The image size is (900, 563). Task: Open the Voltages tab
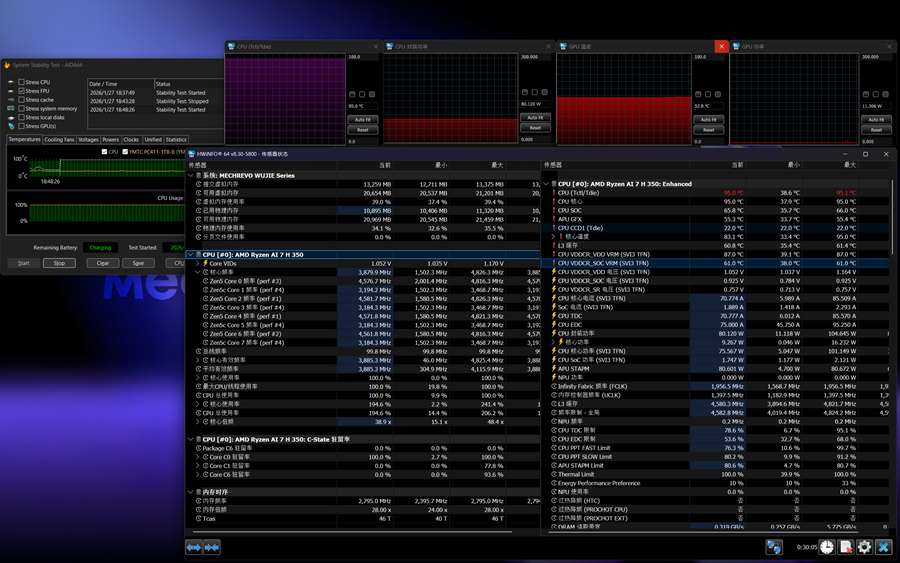(88, 139)
